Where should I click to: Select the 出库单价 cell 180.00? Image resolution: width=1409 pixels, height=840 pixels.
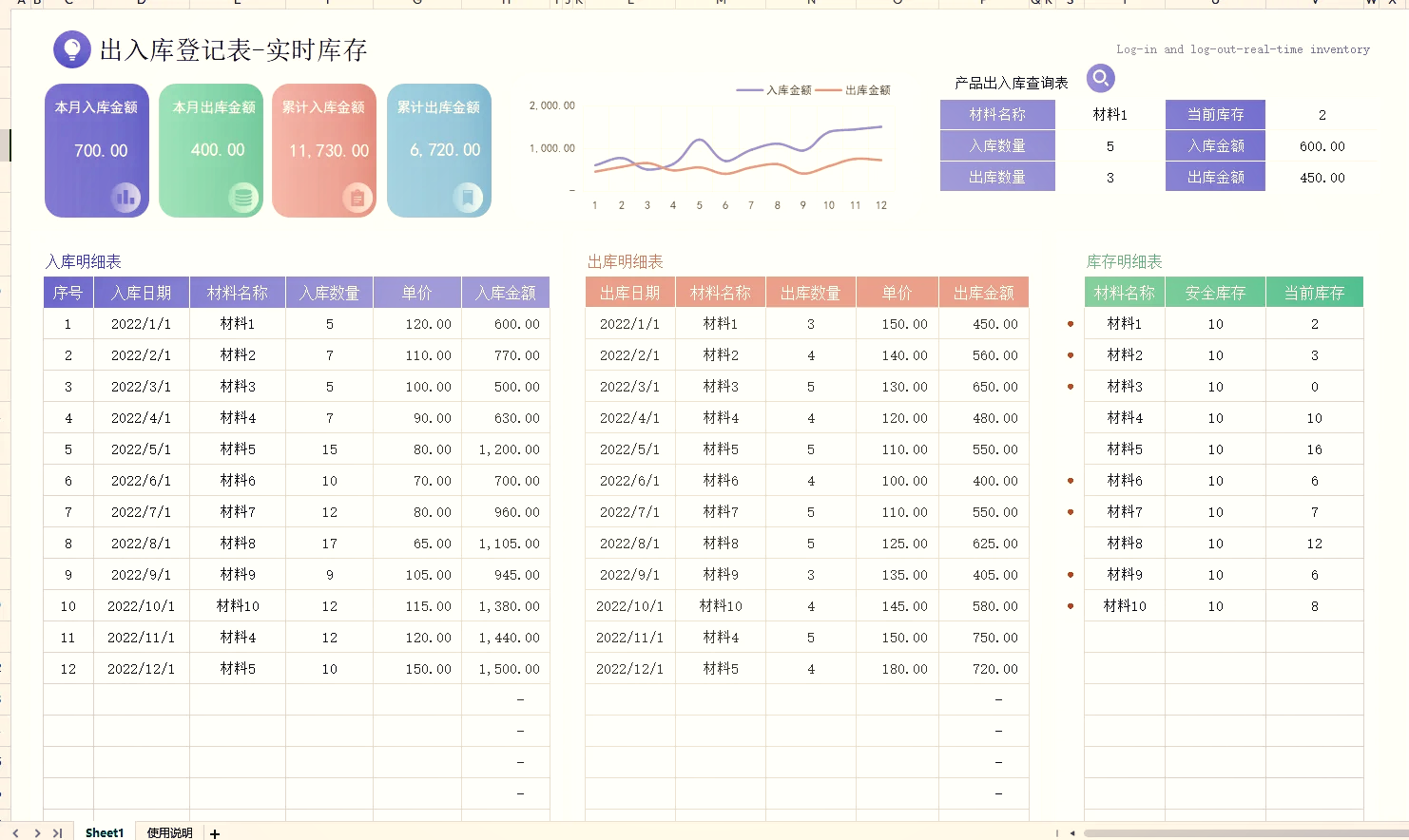tap(898, 669)
